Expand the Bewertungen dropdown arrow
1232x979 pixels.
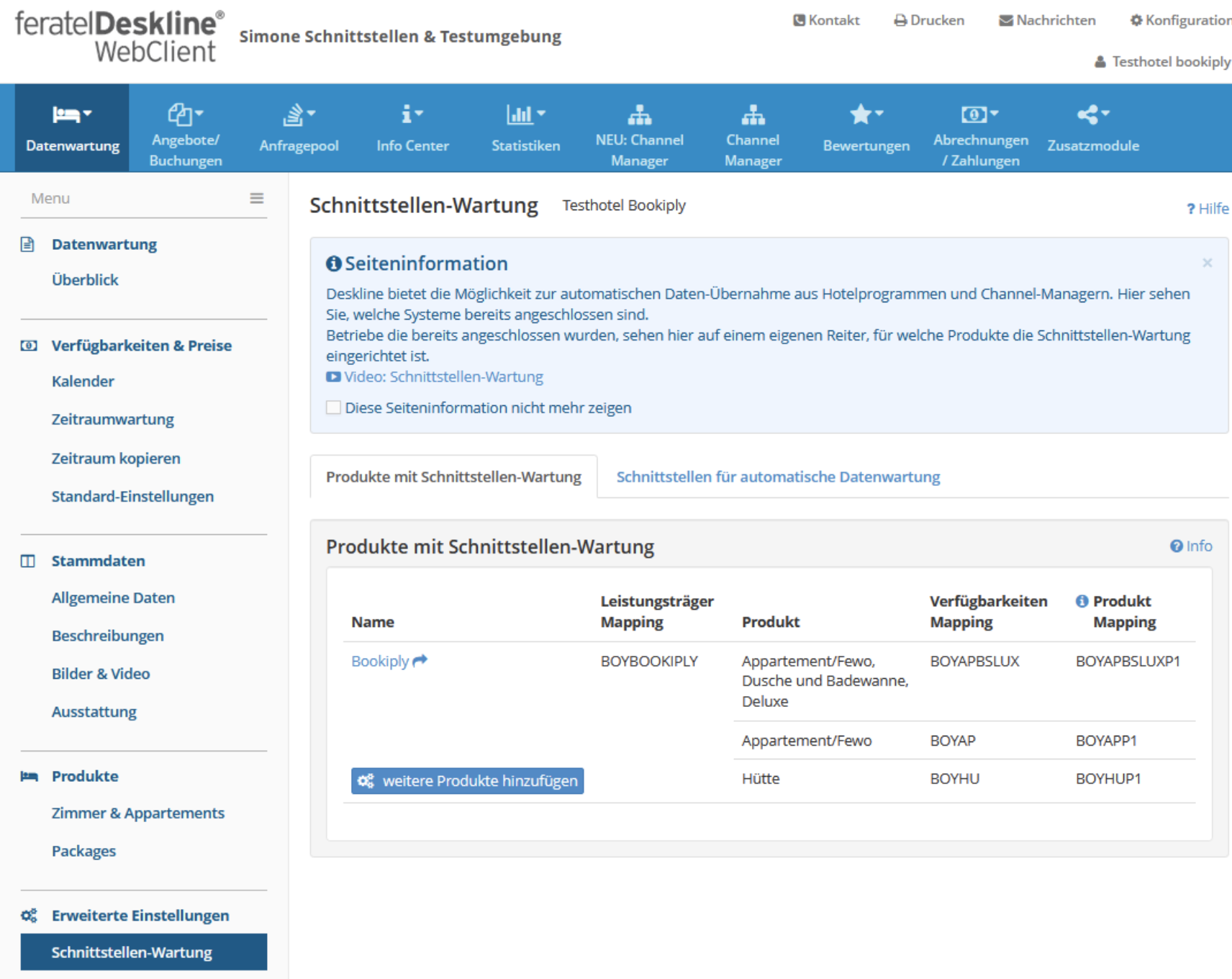[x=879, y=113]
